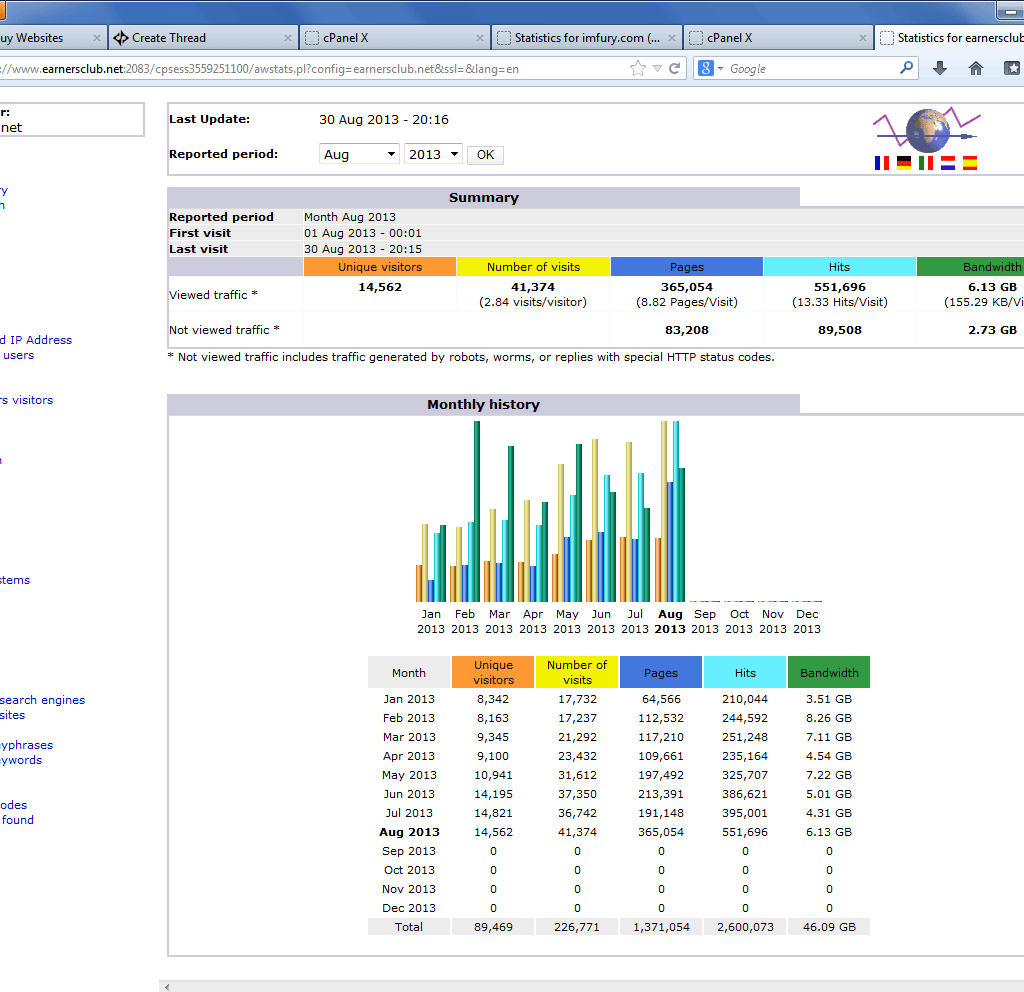
Task: Select the Mar 2013 pages value 117,210
Action: pos(661,737)
